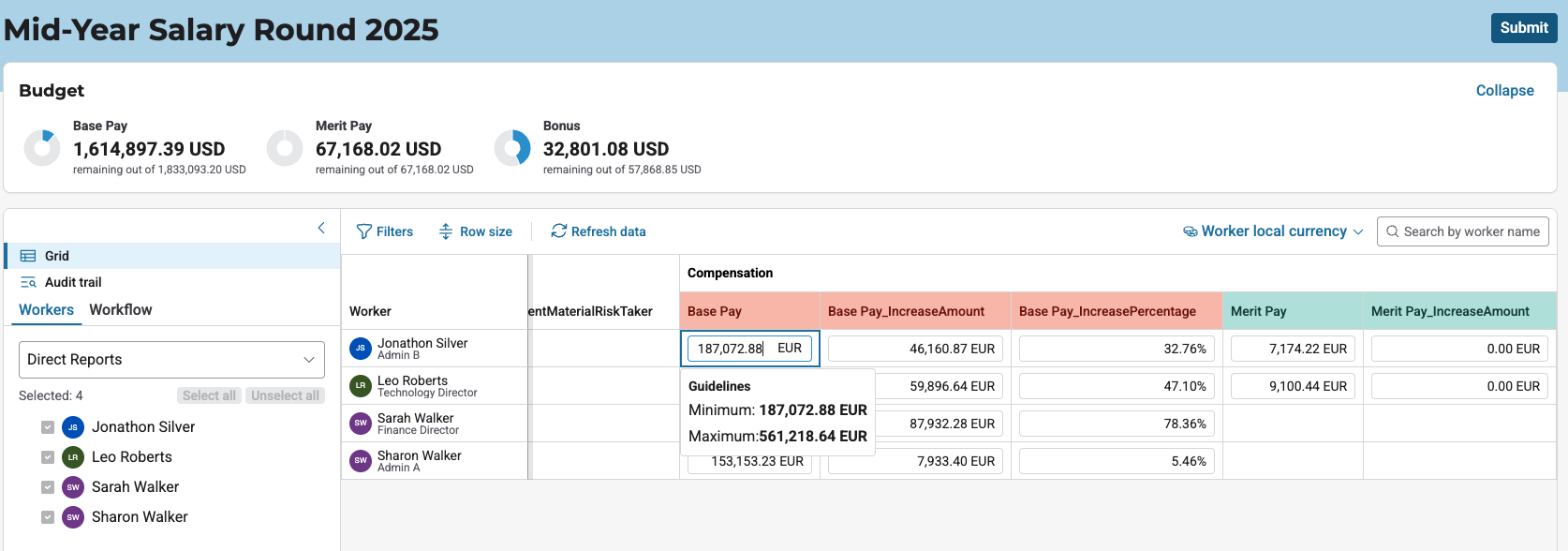1568x551 pixels.
Task: Click the Unselect all button
Action: pyautogui.click(x=285, y=395)
